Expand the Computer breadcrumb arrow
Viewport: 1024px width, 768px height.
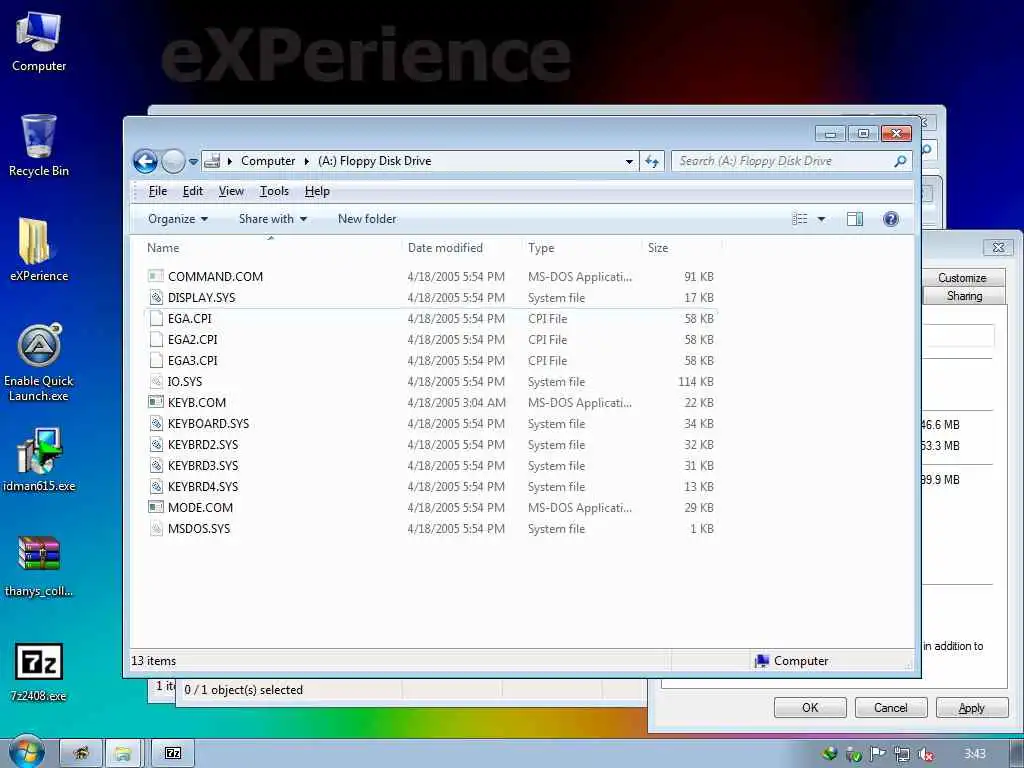[306, 161]
